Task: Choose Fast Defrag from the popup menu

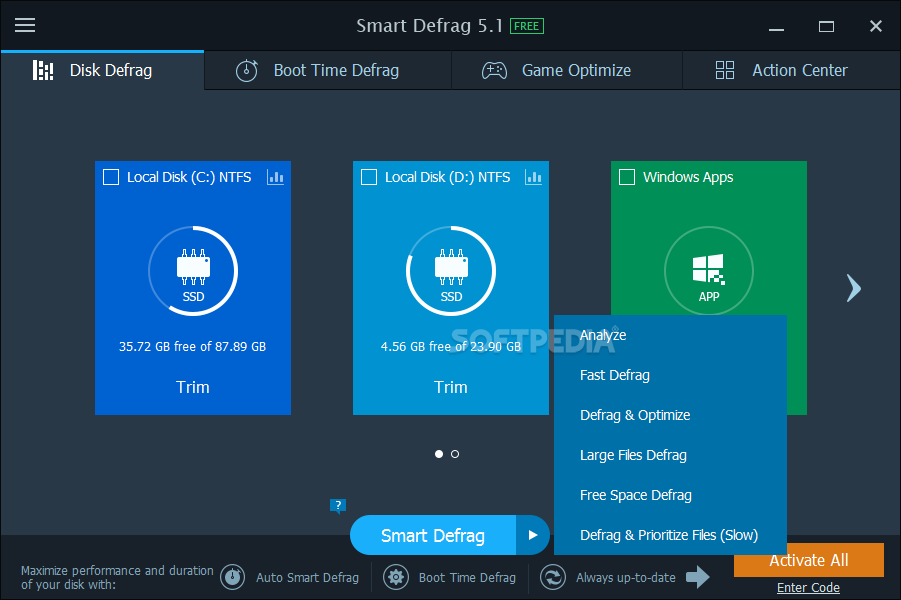Action: coord(670,375)
